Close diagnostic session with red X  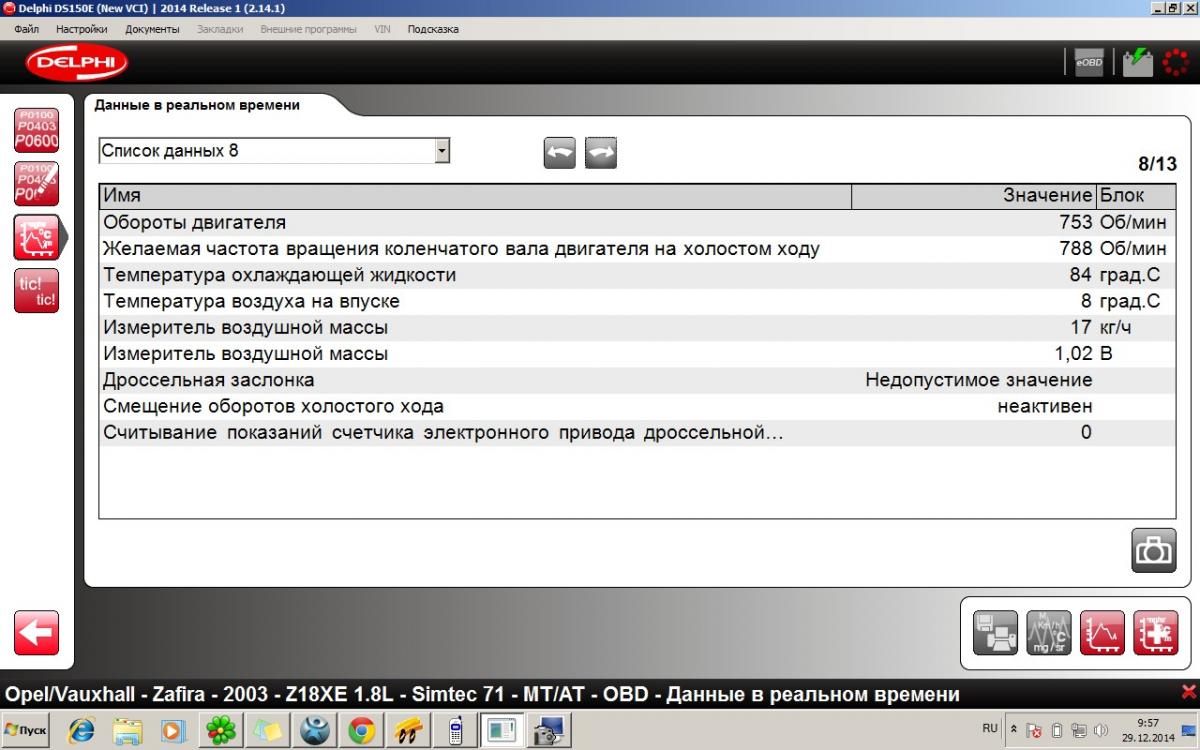pos(1188,692)
